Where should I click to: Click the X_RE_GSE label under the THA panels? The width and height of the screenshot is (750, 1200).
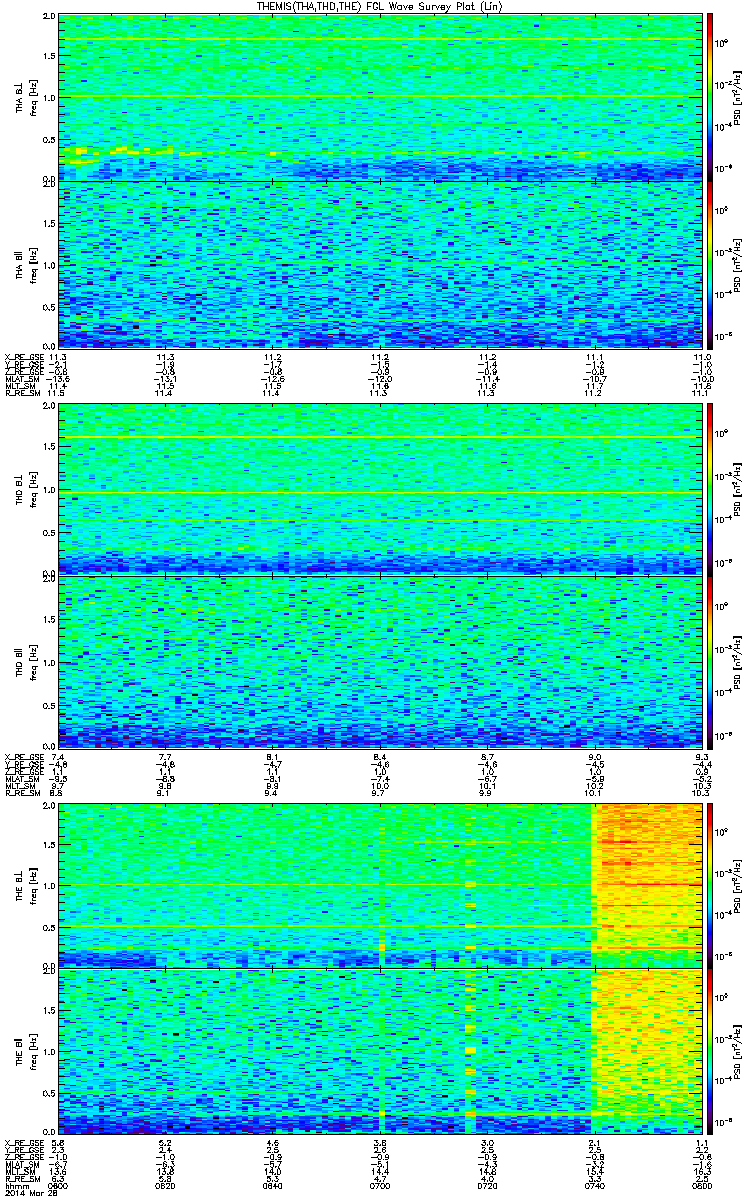click(22, 357)
